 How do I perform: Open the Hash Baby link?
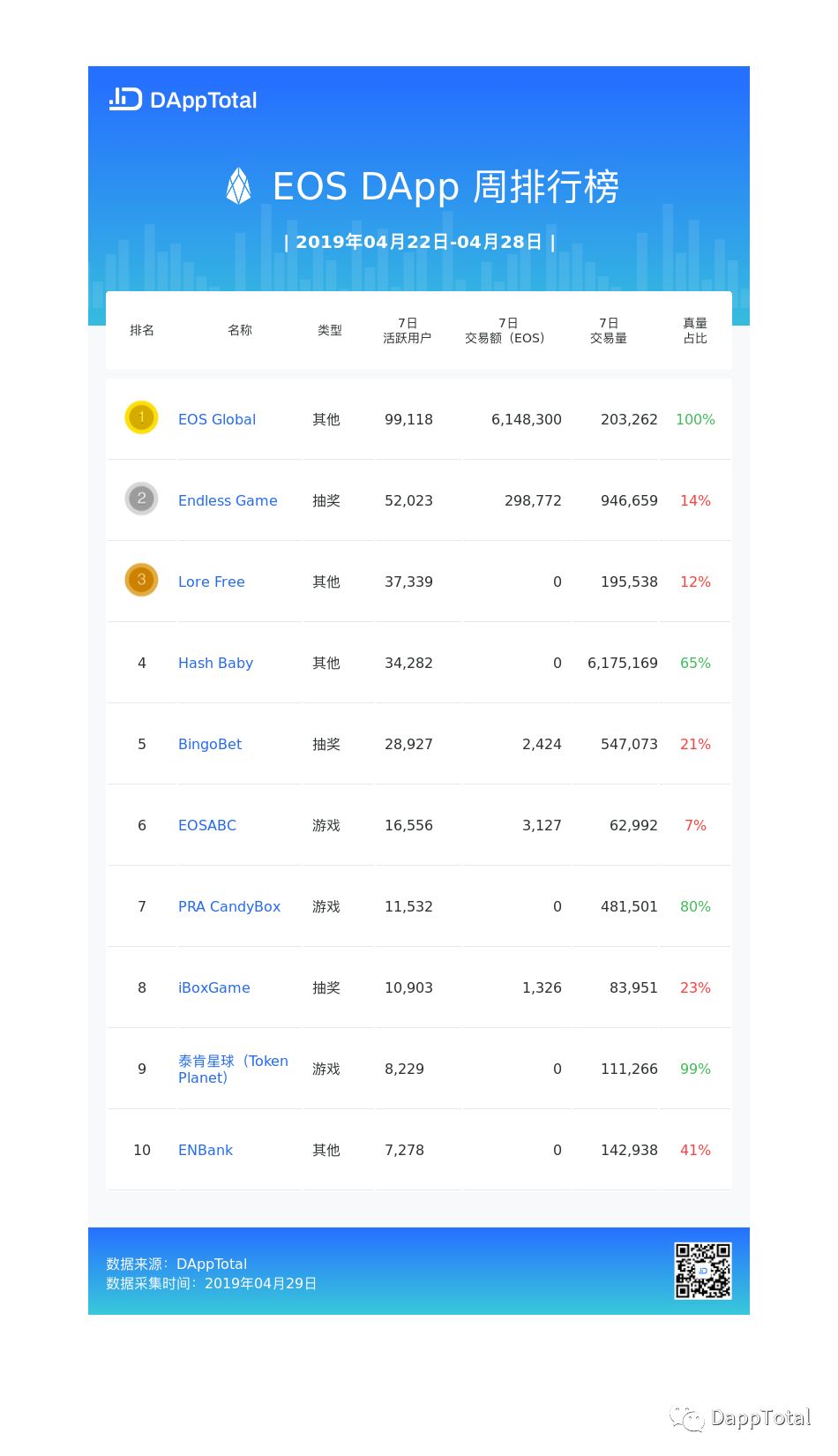[215, 663]
